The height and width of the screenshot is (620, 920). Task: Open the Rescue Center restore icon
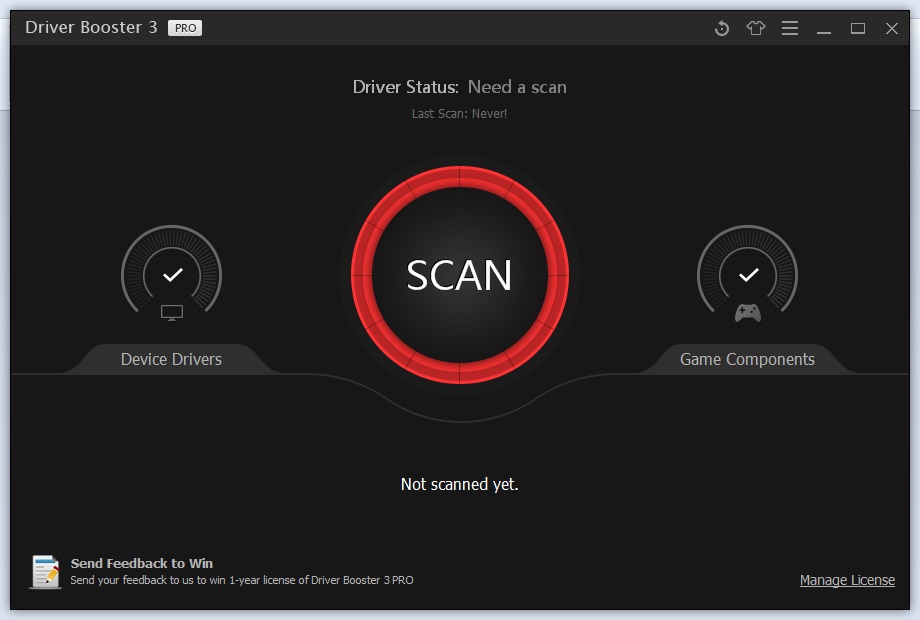pyautogui.click(x=722, y=28)
